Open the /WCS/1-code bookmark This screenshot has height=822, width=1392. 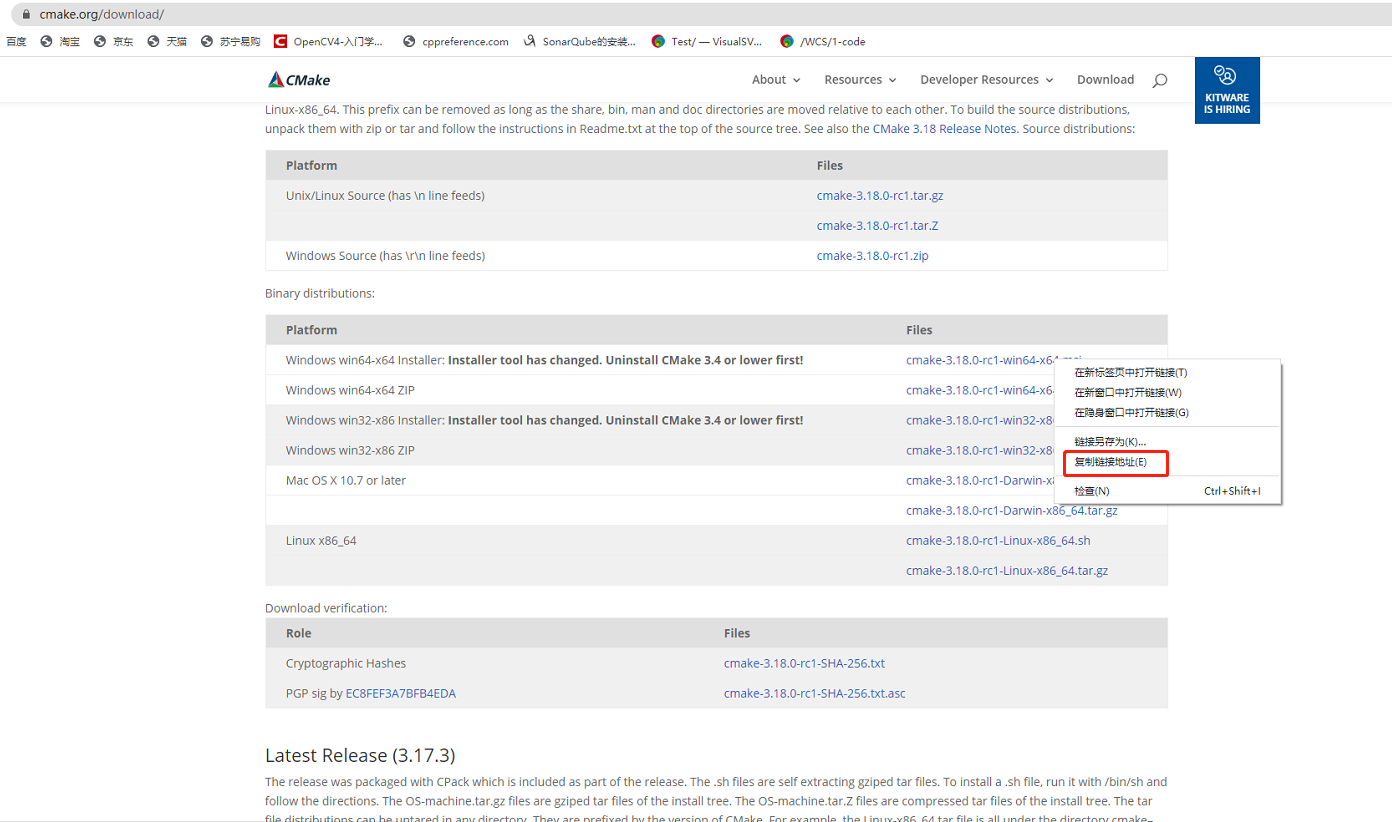823,41
